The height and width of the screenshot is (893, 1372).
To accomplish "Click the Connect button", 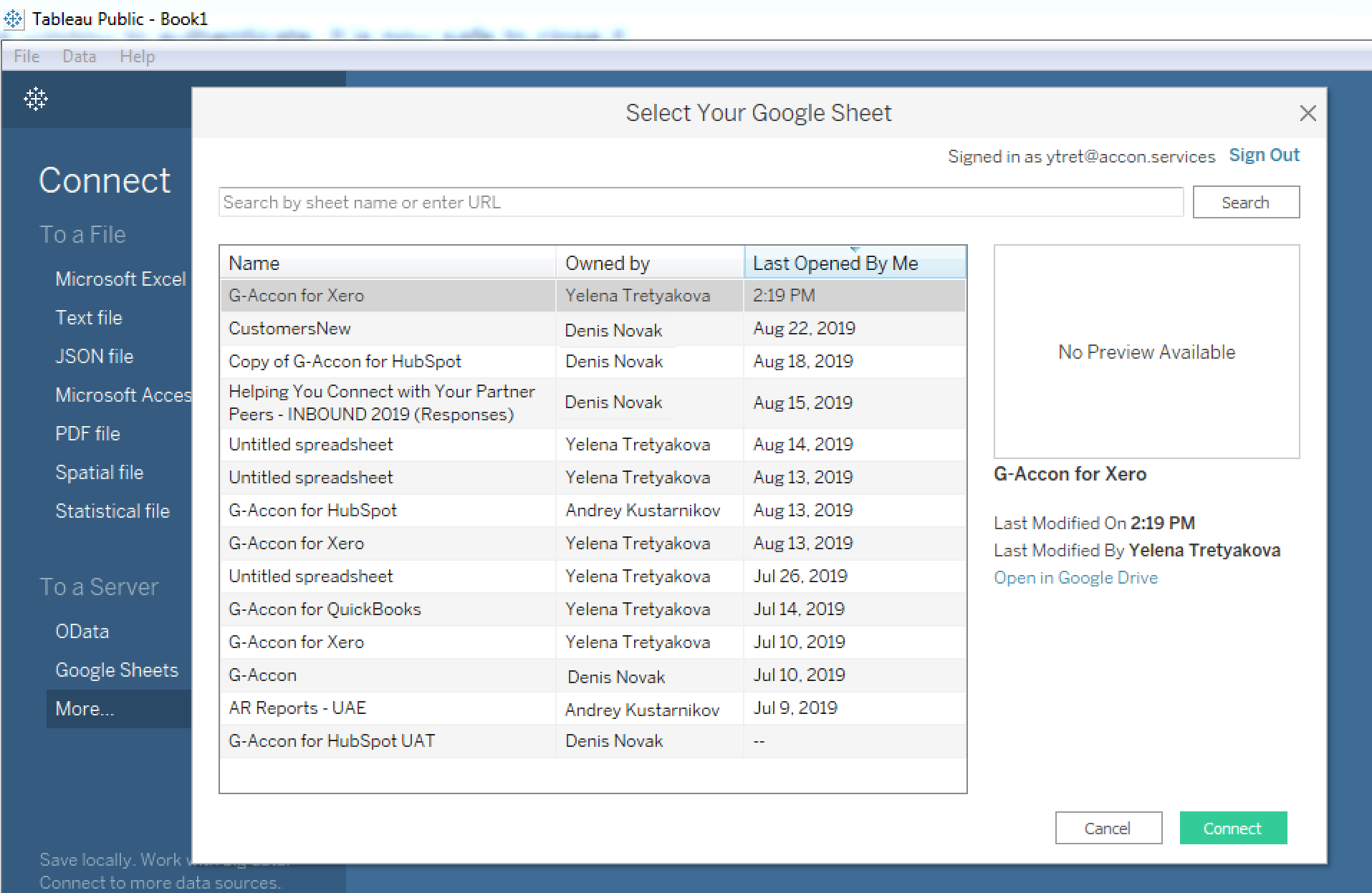I will [1232, 829].
